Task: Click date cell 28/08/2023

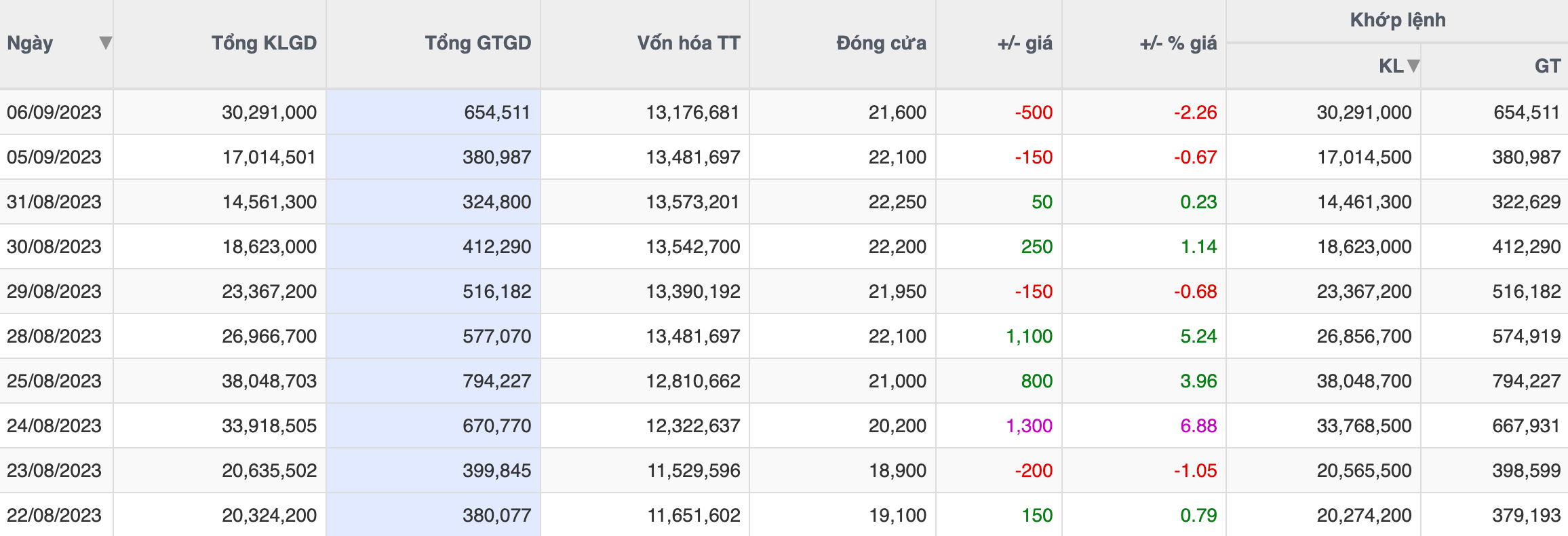Action: (x=54, y=336)
